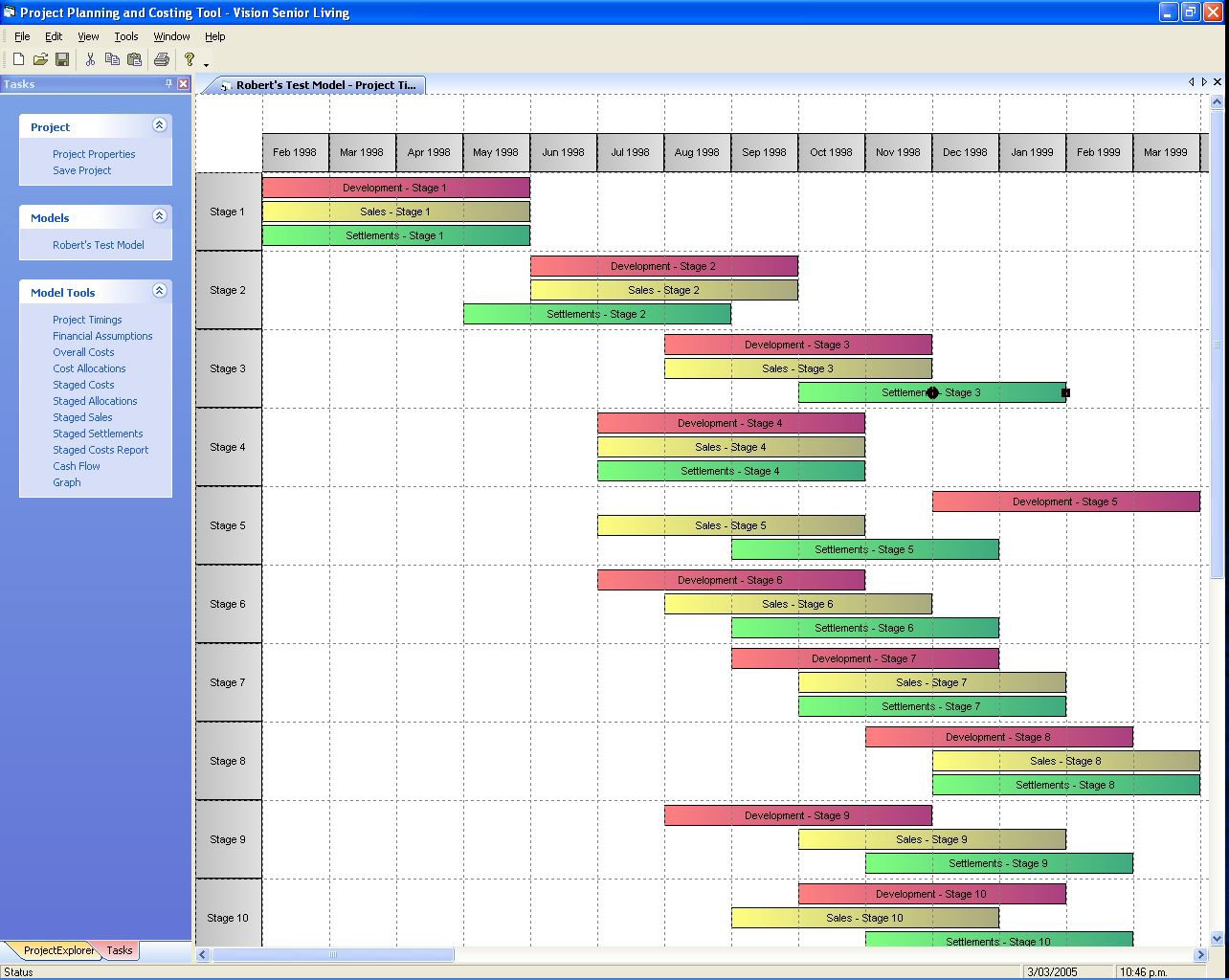Click the Paste clipboard icon
Viewport: 1229px width, 980px height.
coord(134,59)
